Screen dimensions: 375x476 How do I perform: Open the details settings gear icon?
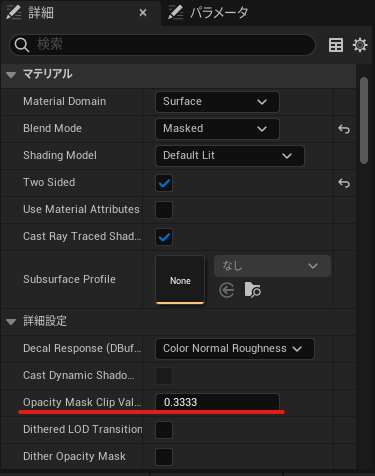(360, 45)
